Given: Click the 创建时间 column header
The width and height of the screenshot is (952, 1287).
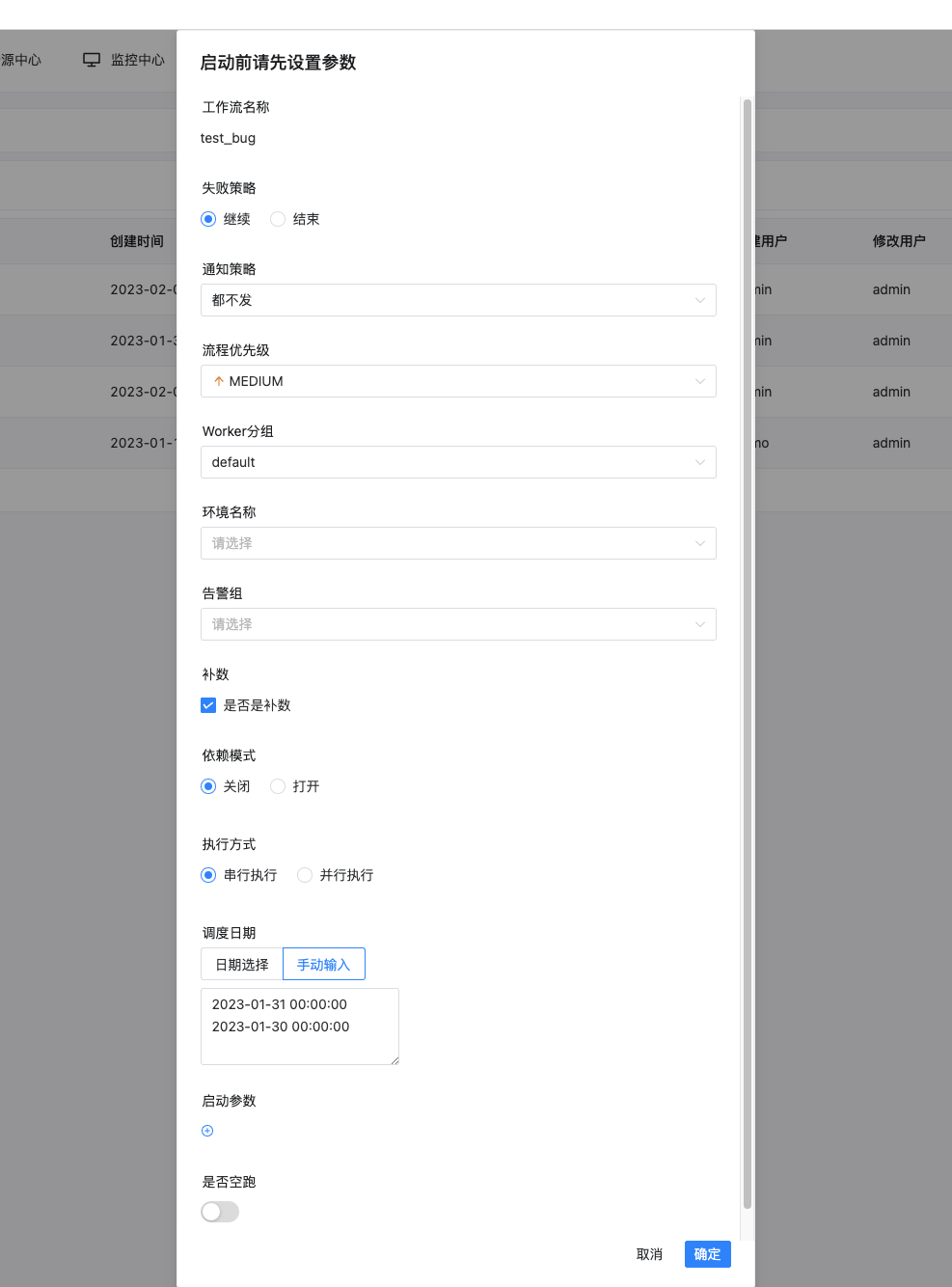Looking at the screenshot, I should (x=137, y=241).
